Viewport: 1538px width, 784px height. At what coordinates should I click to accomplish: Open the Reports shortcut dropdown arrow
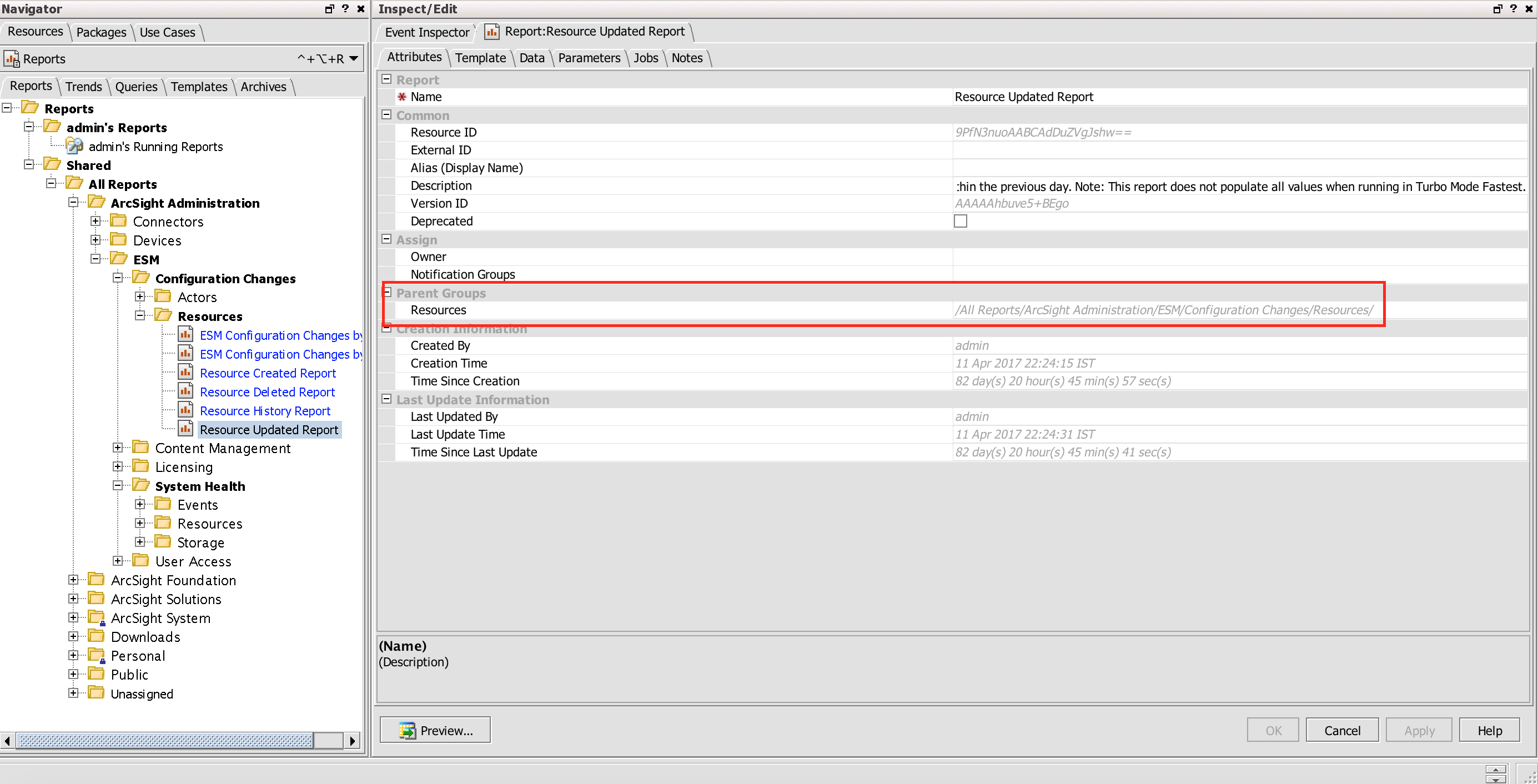click(354, 58)
